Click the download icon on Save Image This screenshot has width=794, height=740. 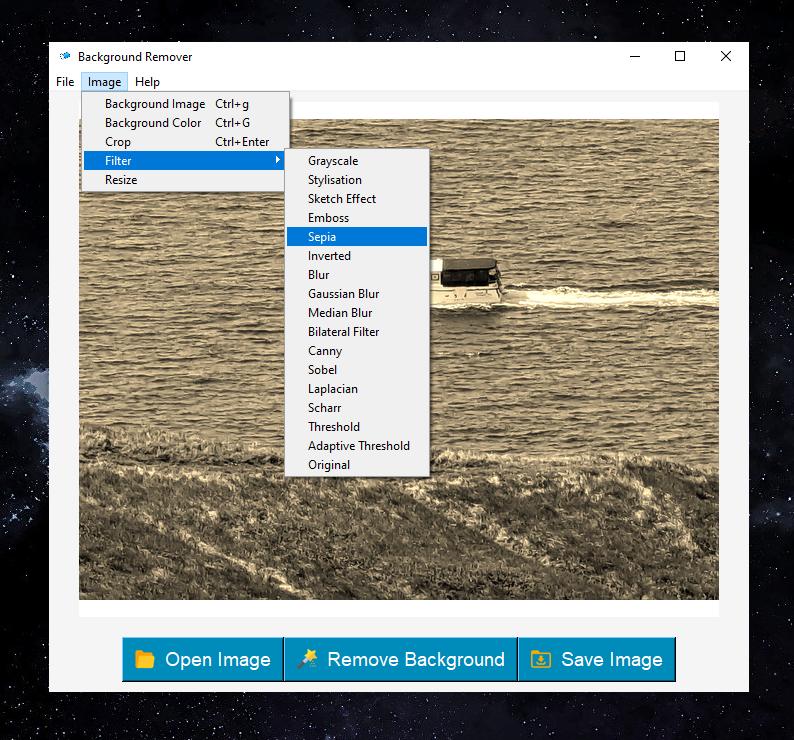pos(541,659)
